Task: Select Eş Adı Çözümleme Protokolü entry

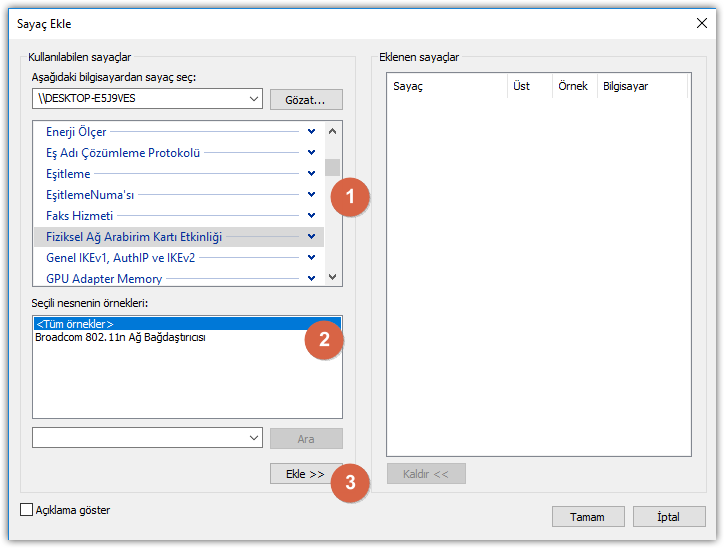Action: [x=123, y=153]
